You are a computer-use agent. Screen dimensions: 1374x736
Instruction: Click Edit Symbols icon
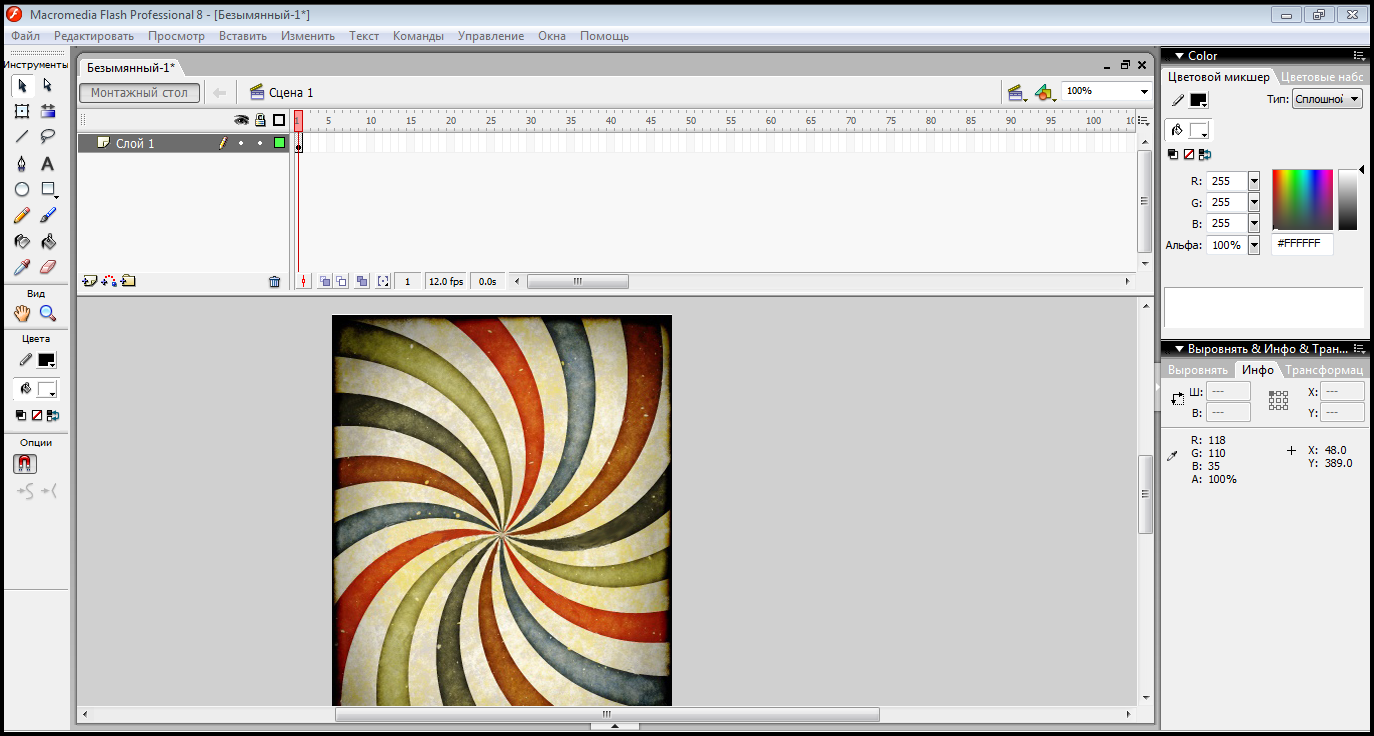pos(1045,93)
